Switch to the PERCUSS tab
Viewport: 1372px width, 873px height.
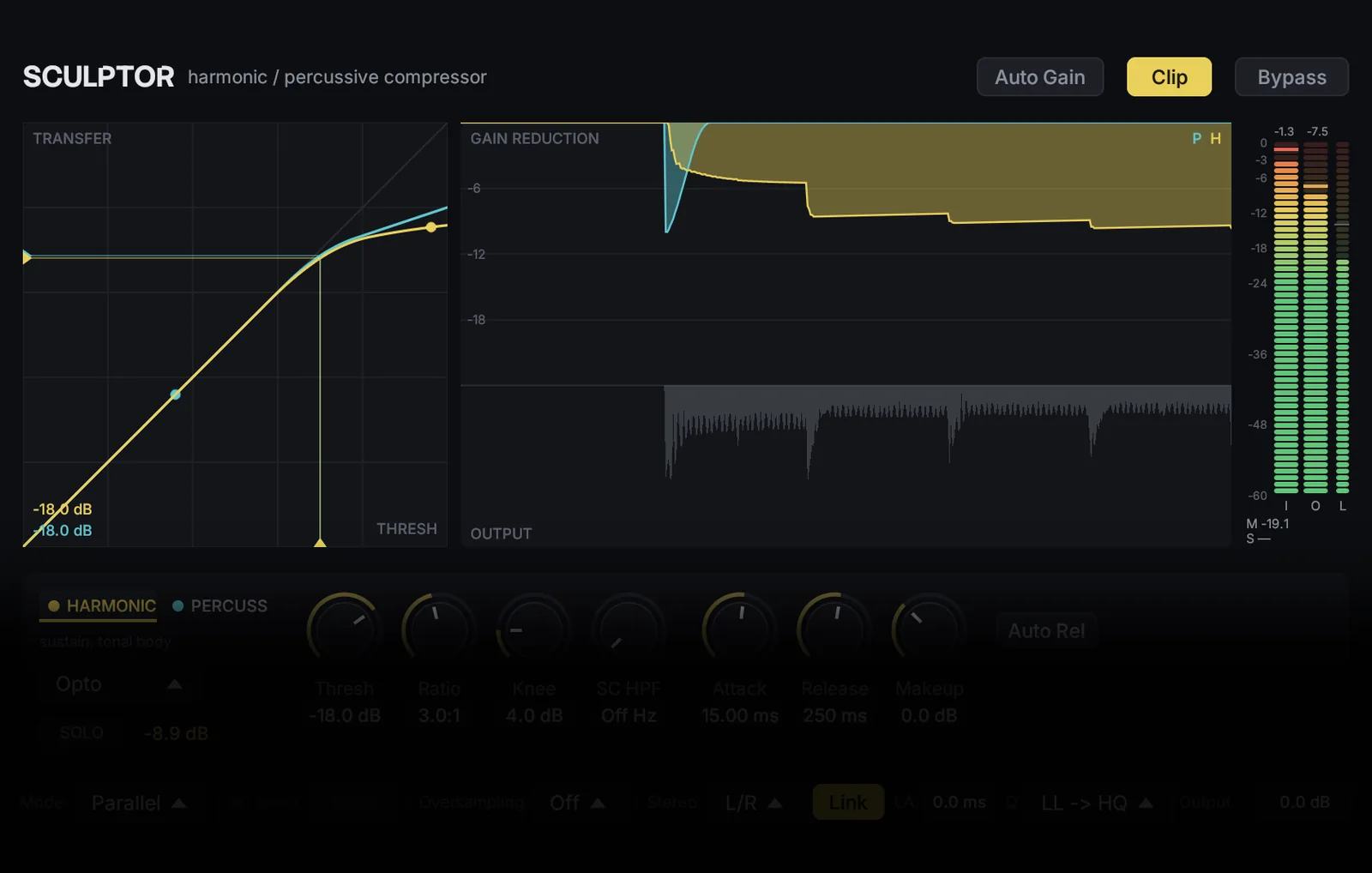pos(220,605)
